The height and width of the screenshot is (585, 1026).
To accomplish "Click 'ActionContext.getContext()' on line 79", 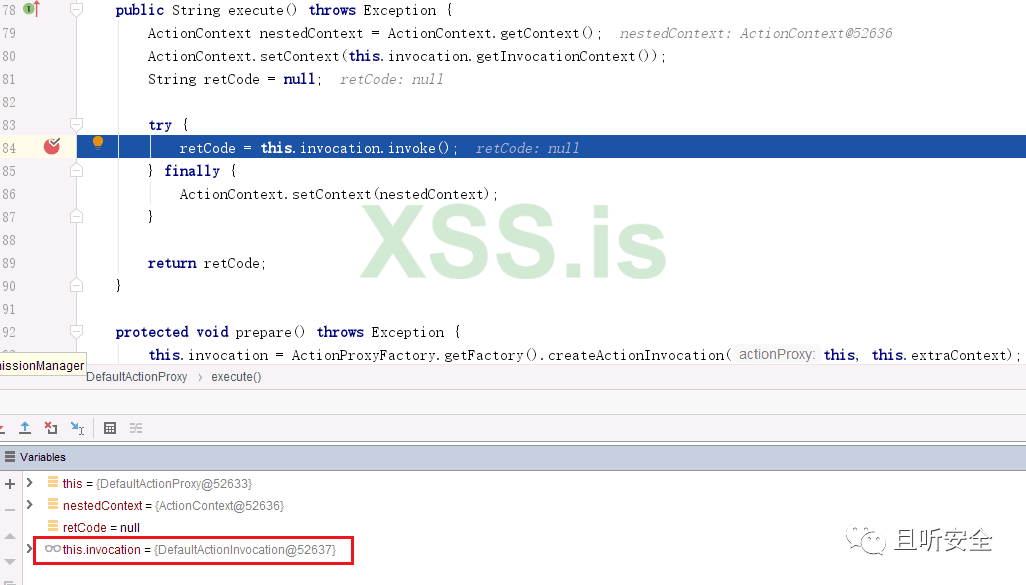I will point(490,33).
